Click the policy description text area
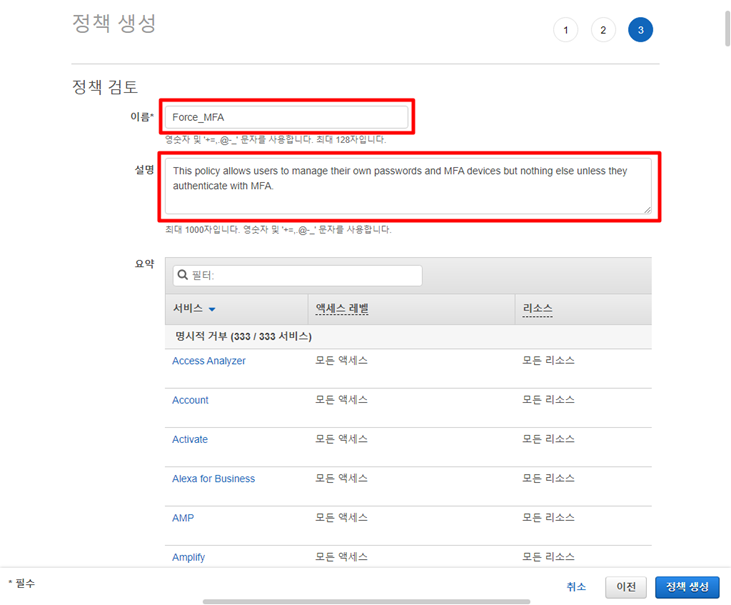This screenshot has width=731, height=605. pos(408,186)
